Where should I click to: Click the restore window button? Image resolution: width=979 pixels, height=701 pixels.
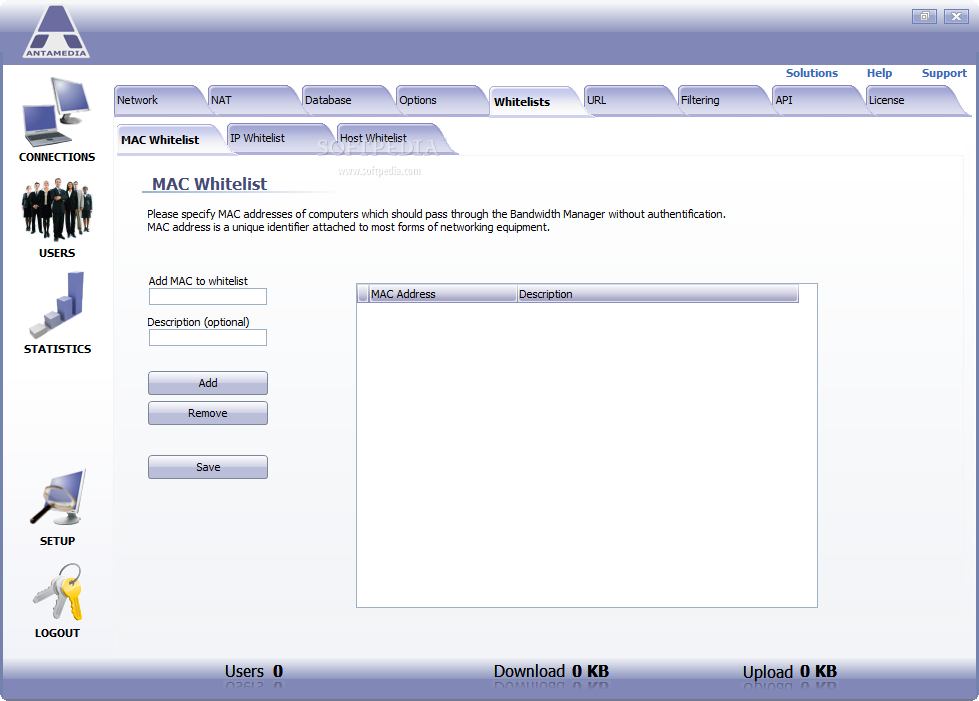pyautogui.click(x=924, y=16)
